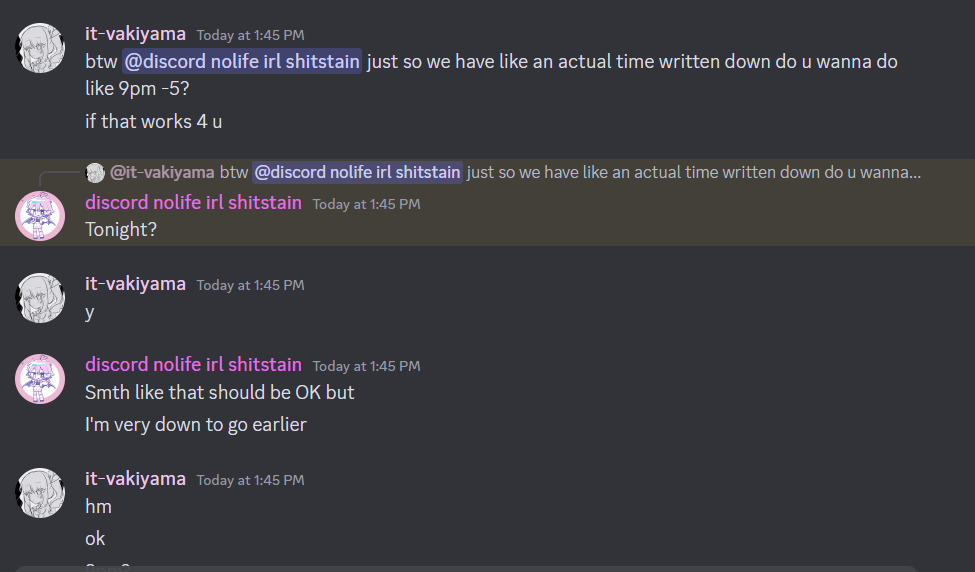Select the 'I'm very down to go earlier' message
975x572 pixels.
point(196,425)
